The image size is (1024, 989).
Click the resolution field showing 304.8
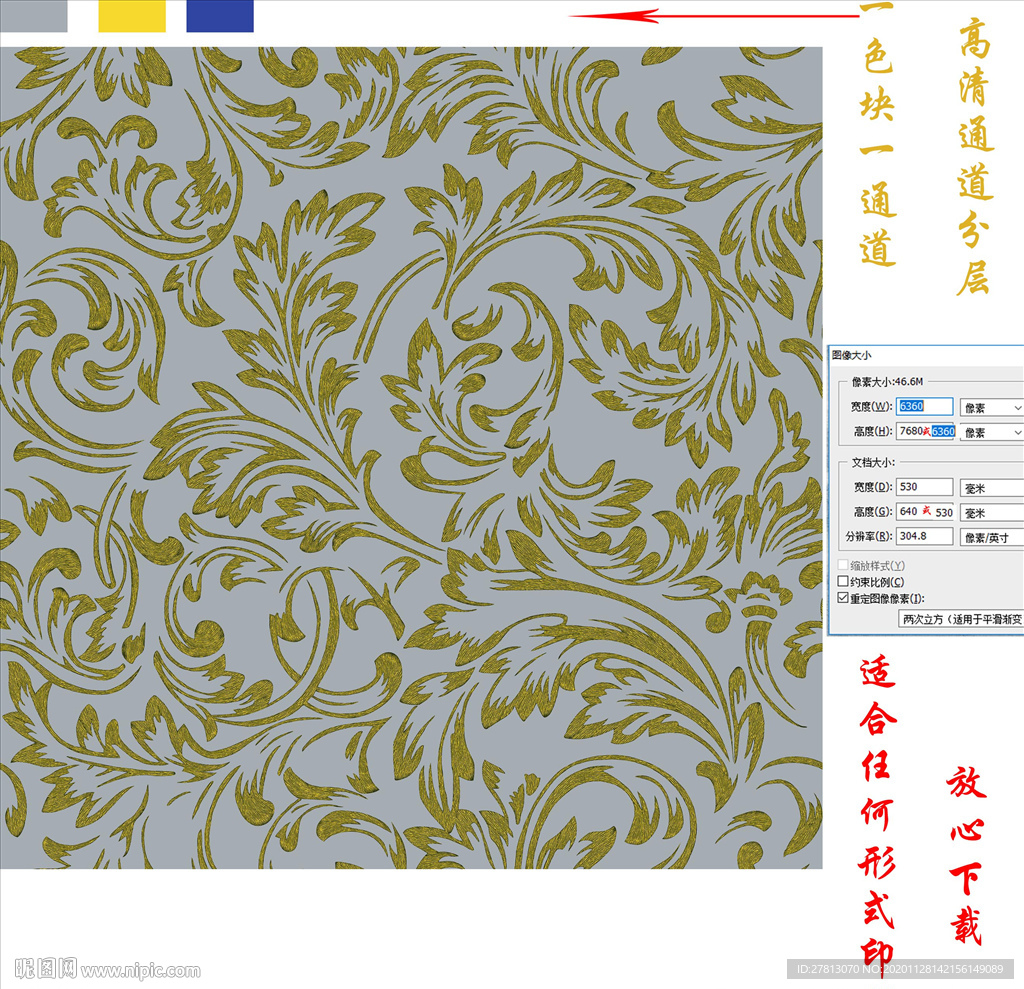point(924,536)
